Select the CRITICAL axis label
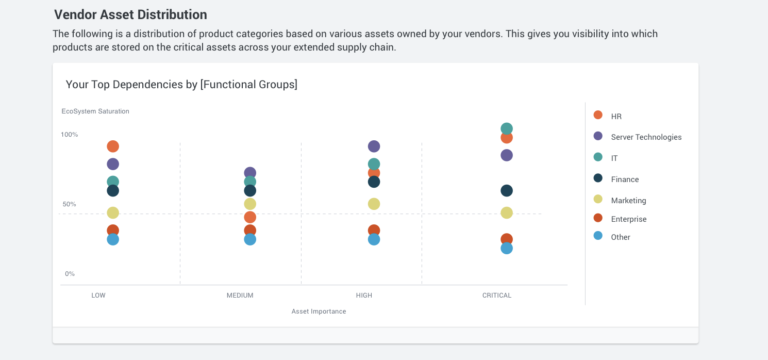 tap(497, 295)
